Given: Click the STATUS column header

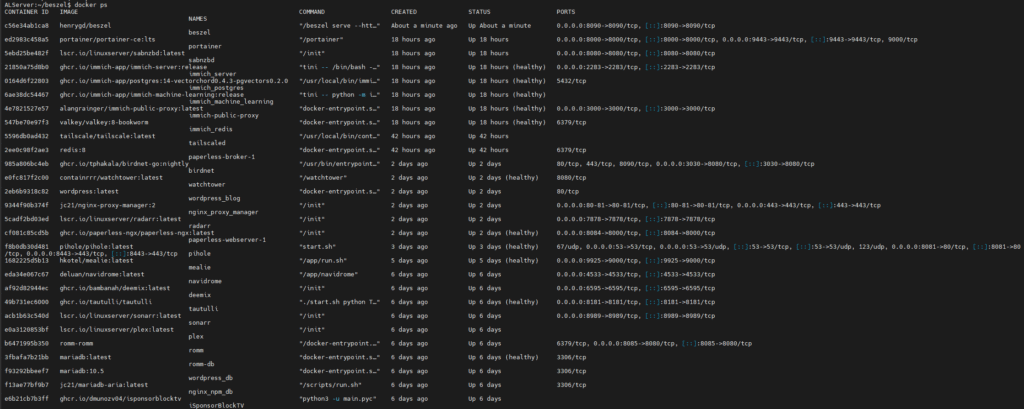Looking at the screenshot, I should point(481,12).
